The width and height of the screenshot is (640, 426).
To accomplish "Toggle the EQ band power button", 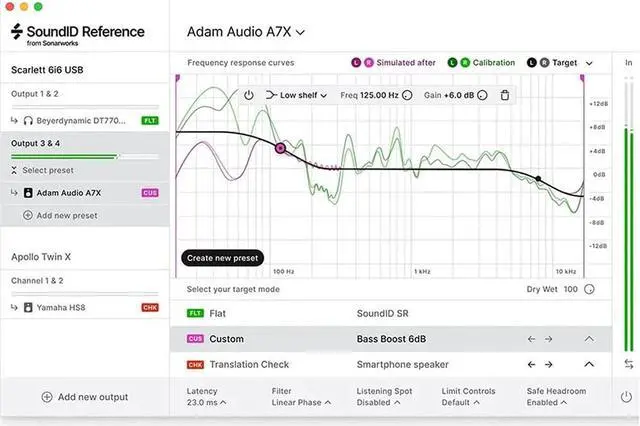I will click(249, 95).
